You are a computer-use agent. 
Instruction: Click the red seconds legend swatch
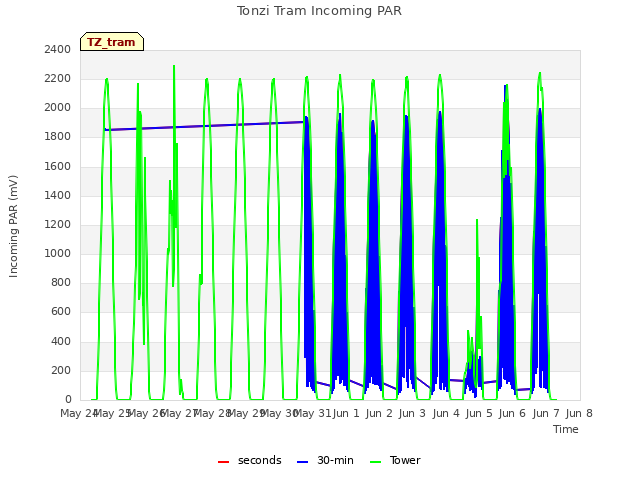pos(223,462)
